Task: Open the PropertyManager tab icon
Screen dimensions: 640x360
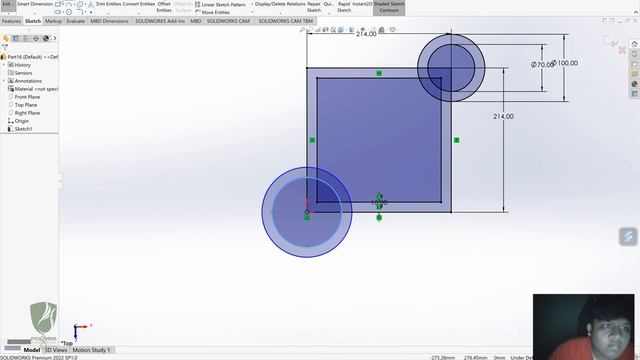Action: [x=16, y=38]
